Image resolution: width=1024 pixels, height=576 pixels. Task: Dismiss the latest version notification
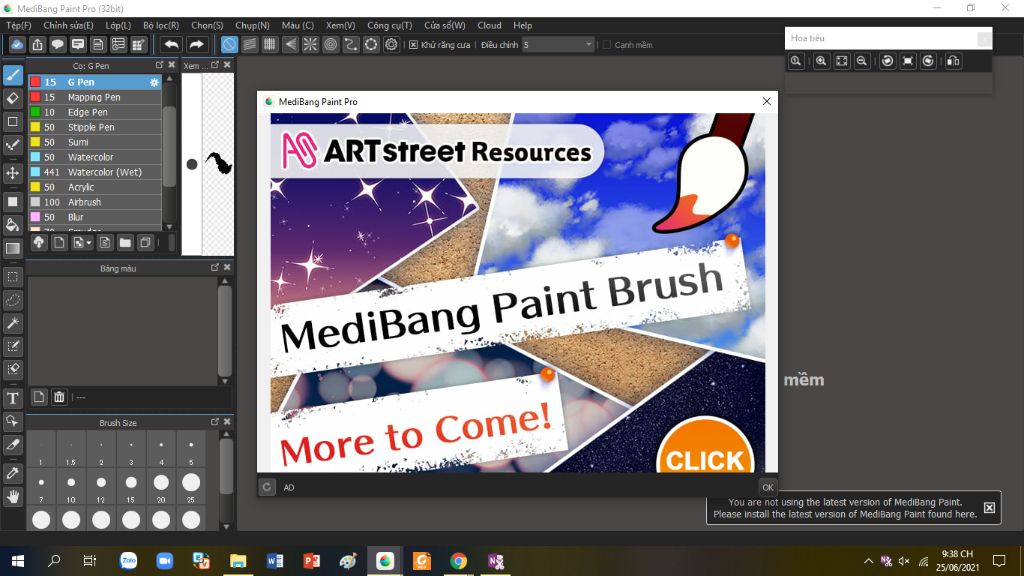coord(989,507)
